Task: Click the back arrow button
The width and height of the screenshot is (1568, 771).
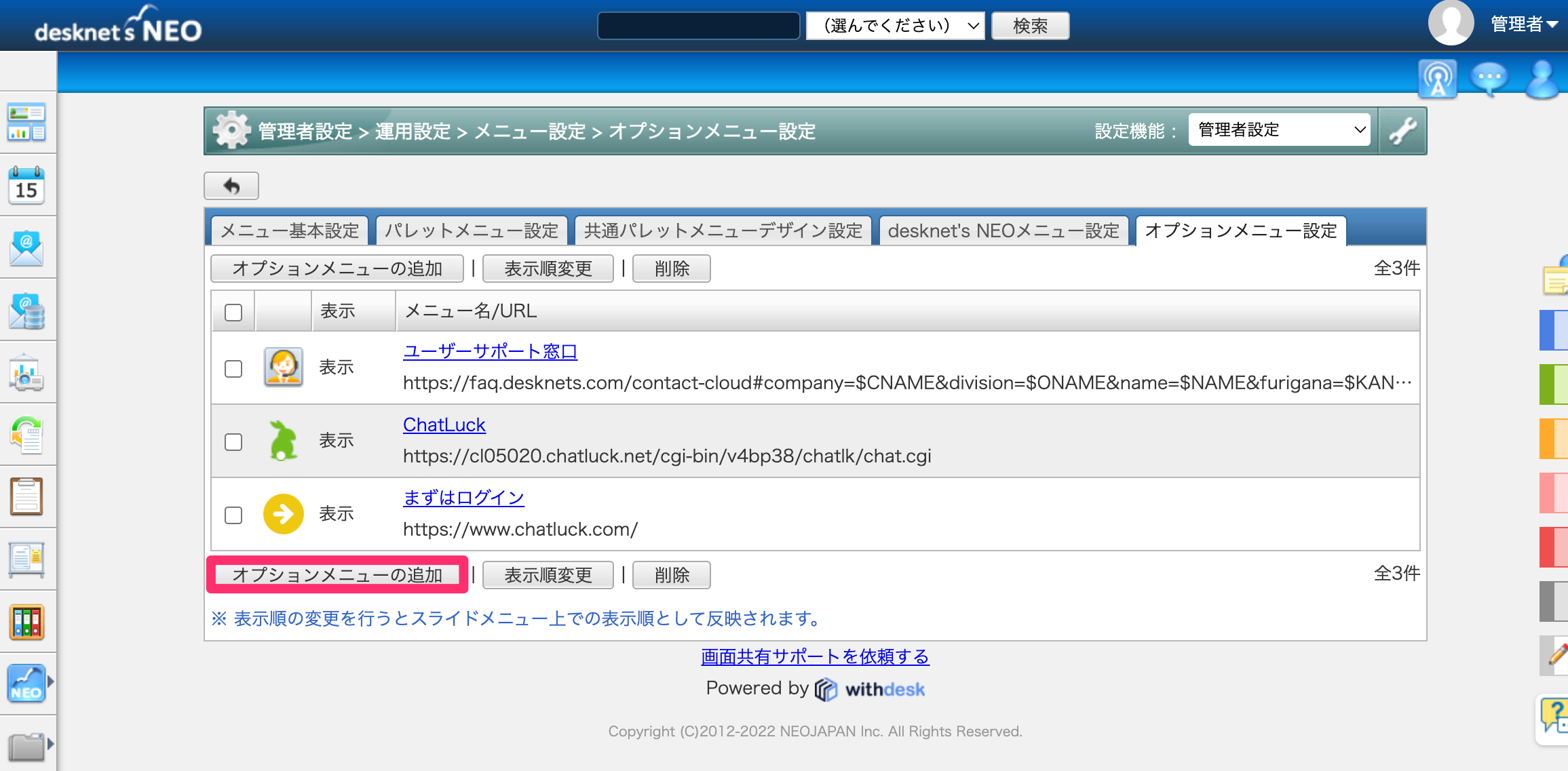Action: 231,186
